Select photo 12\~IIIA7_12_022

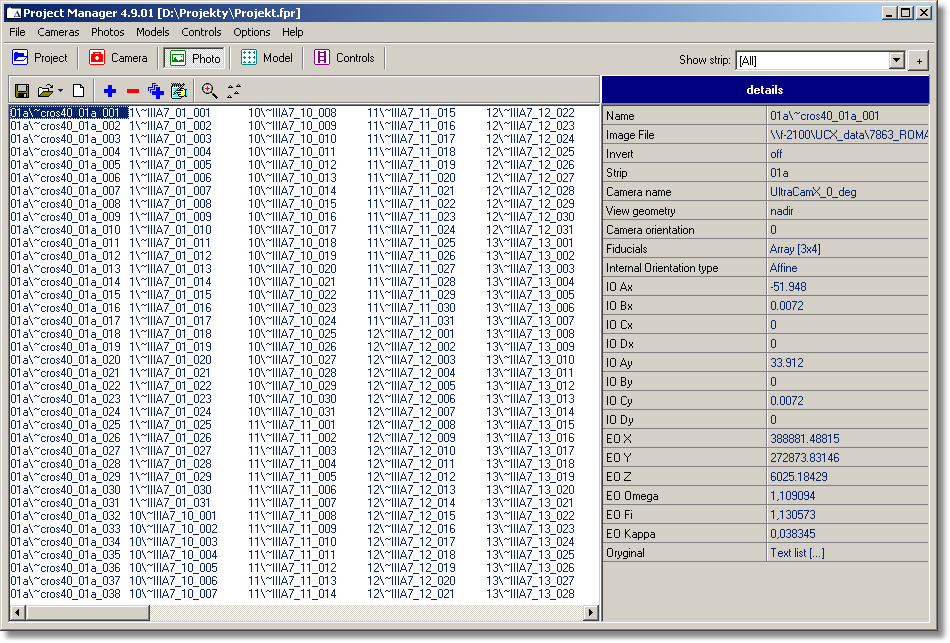(x=530, y=113)
